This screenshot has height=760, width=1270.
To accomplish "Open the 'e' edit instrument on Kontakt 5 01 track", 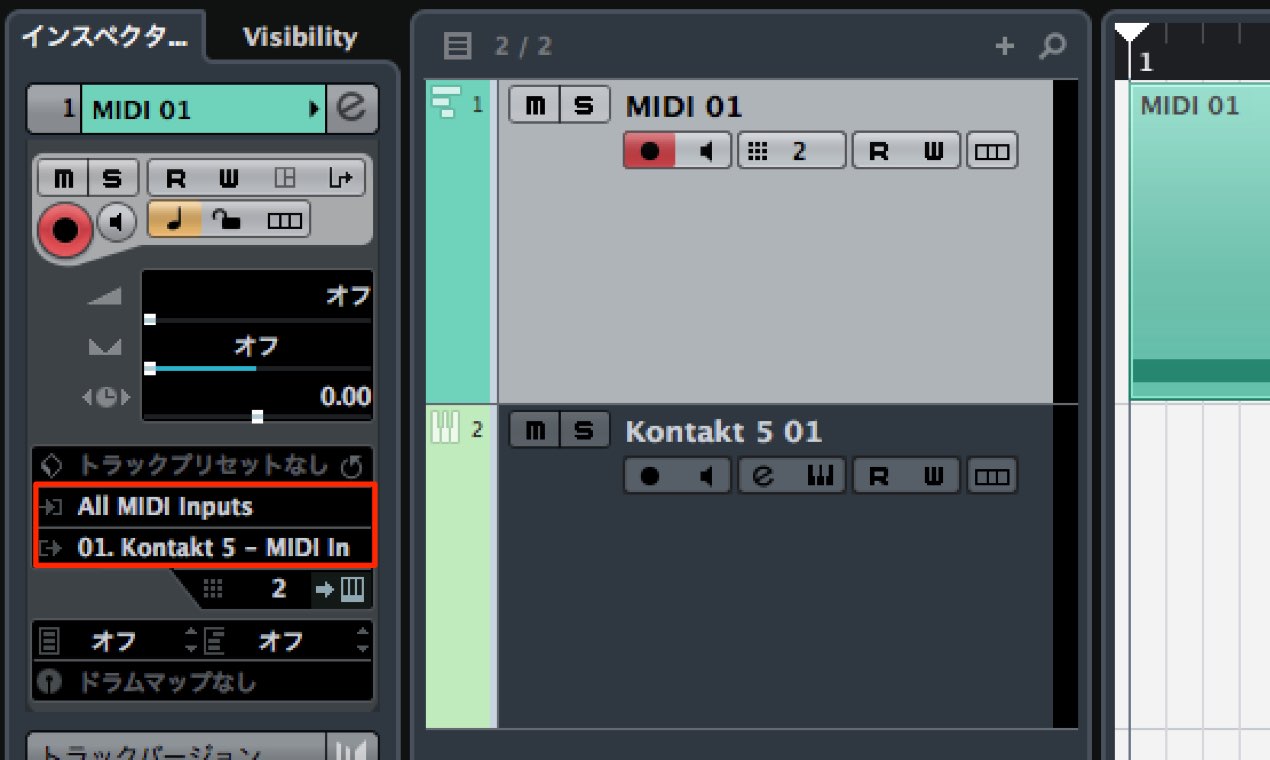I will 765,476.
